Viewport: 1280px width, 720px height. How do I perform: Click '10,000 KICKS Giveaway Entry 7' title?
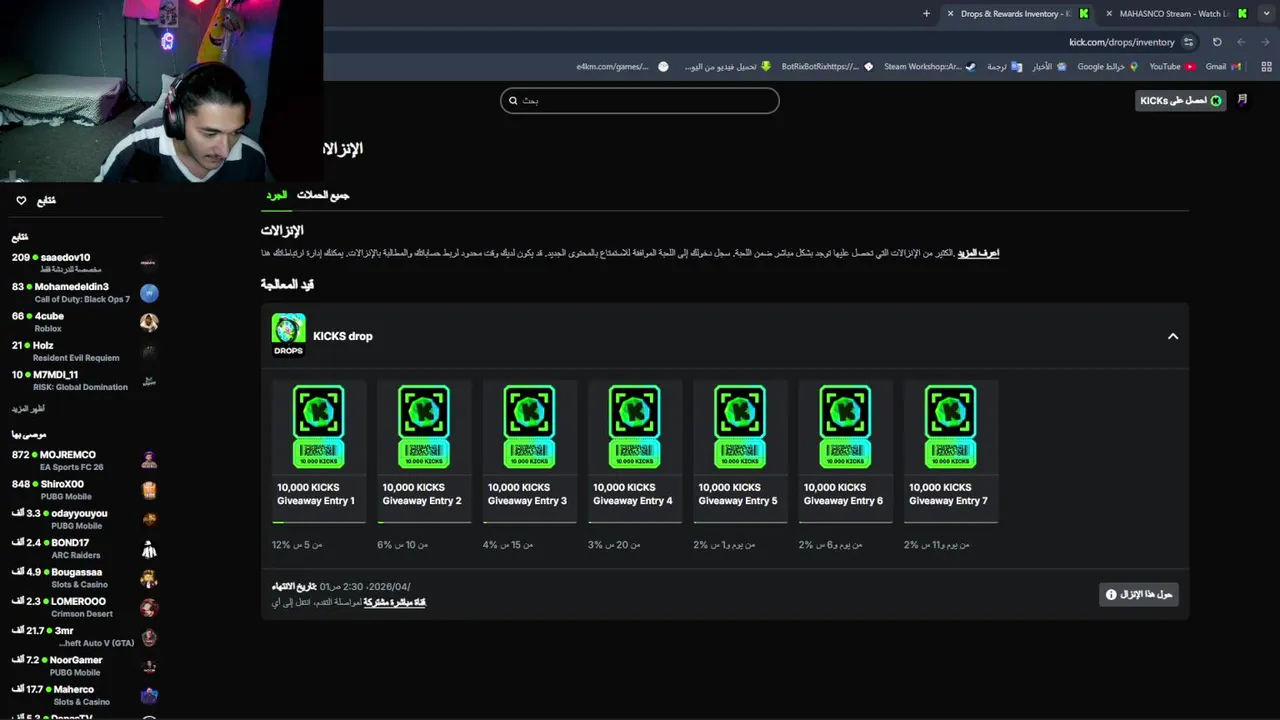948,494
